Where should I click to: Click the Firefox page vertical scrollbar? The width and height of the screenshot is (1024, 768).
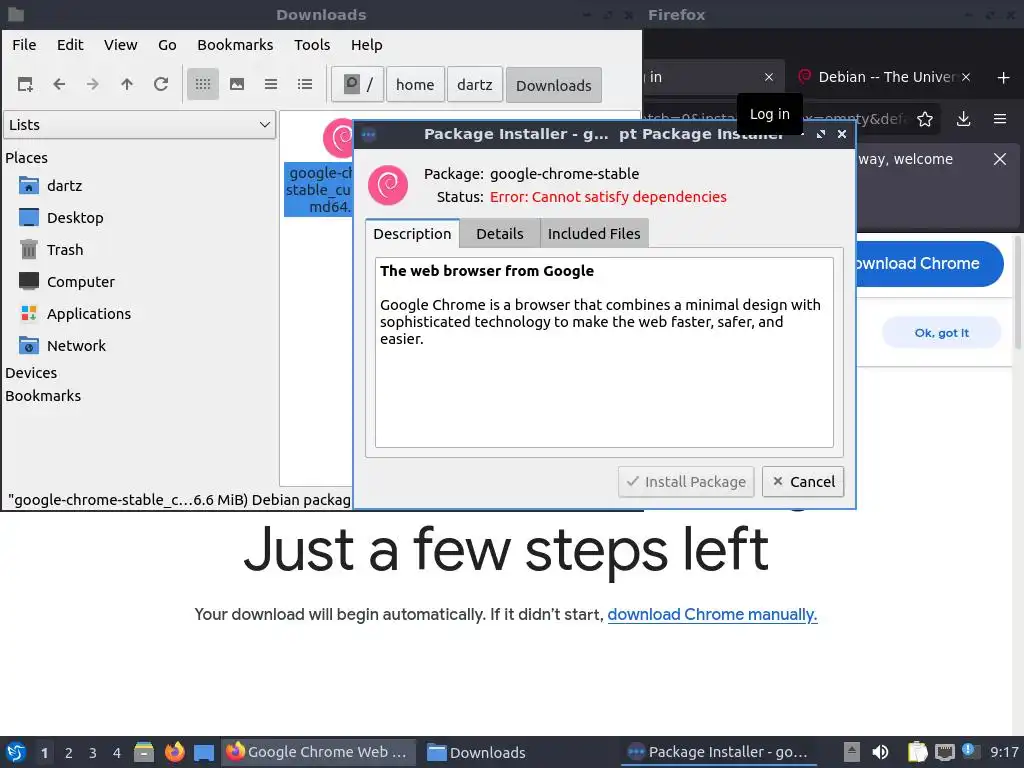[x=1017, y=294]
